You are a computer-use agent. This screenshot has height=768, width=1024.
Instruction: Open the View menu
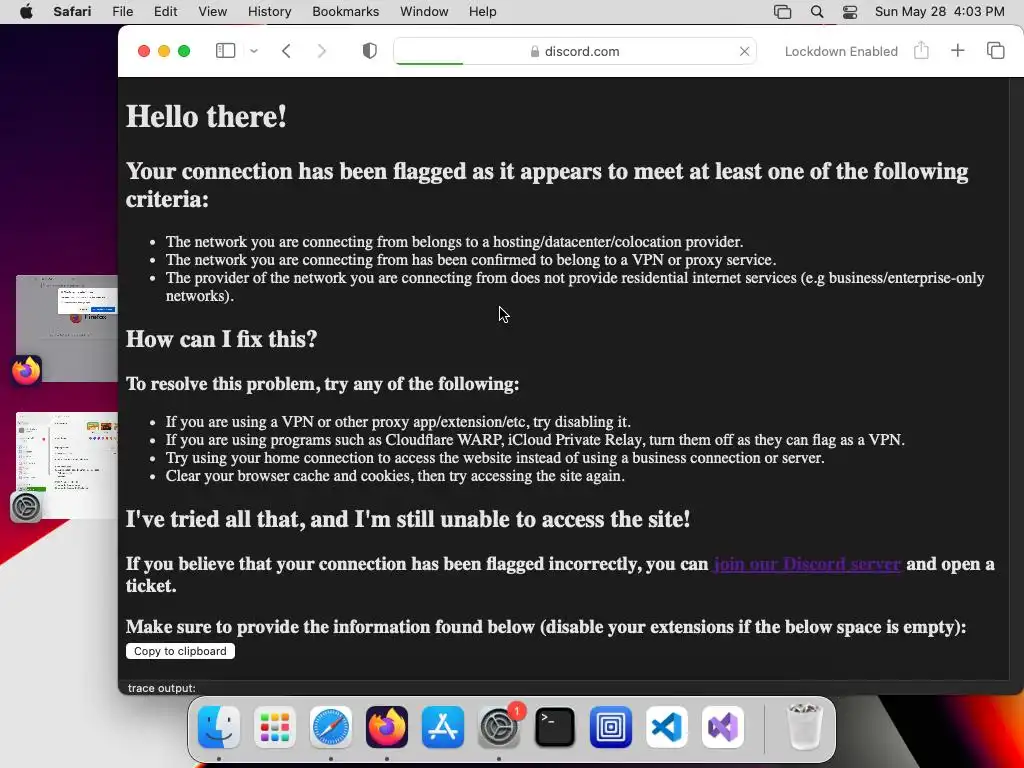pyautogui.click(x=212, y=12)
